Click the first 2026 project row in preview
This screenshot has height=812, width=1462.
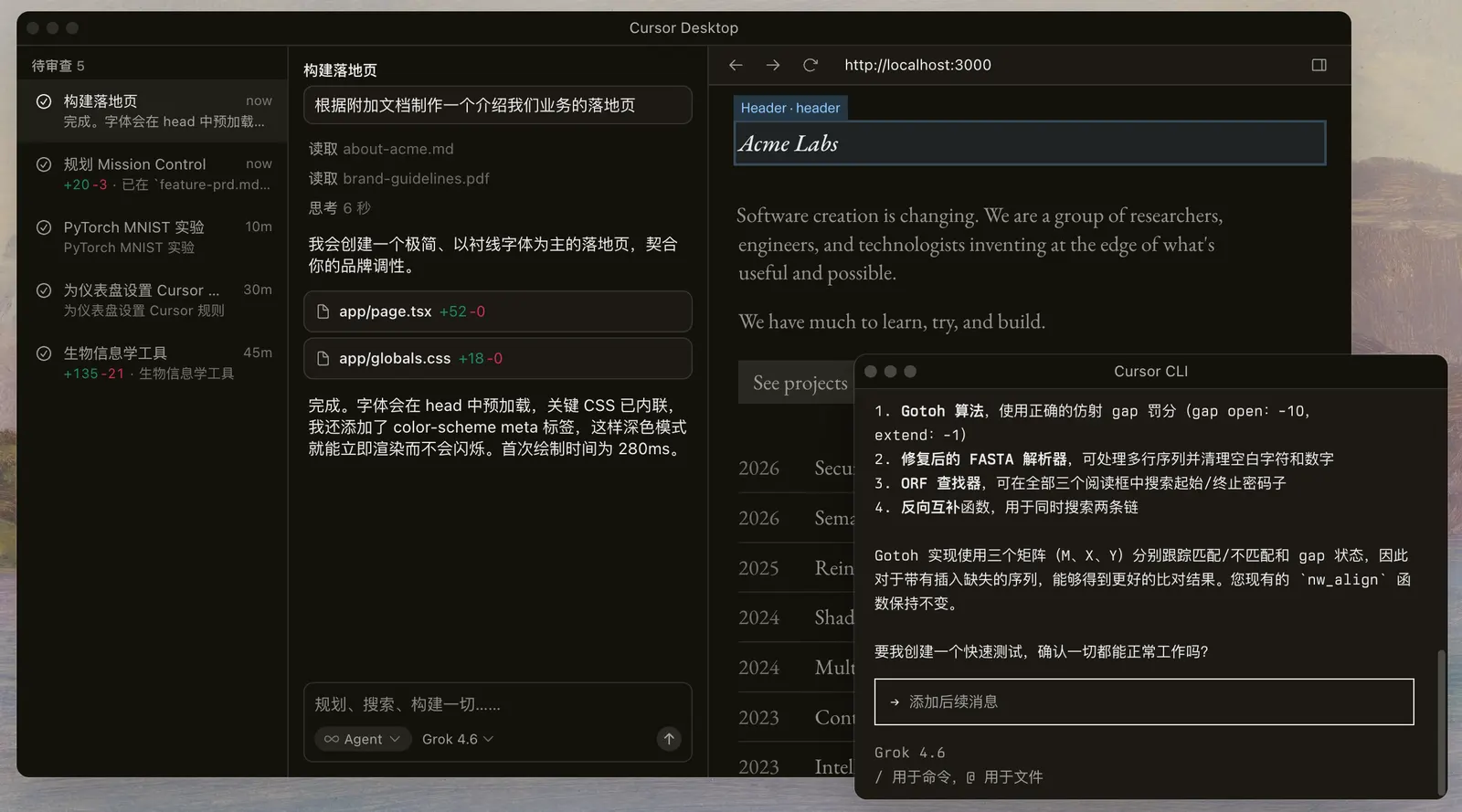tap(797, 469)
